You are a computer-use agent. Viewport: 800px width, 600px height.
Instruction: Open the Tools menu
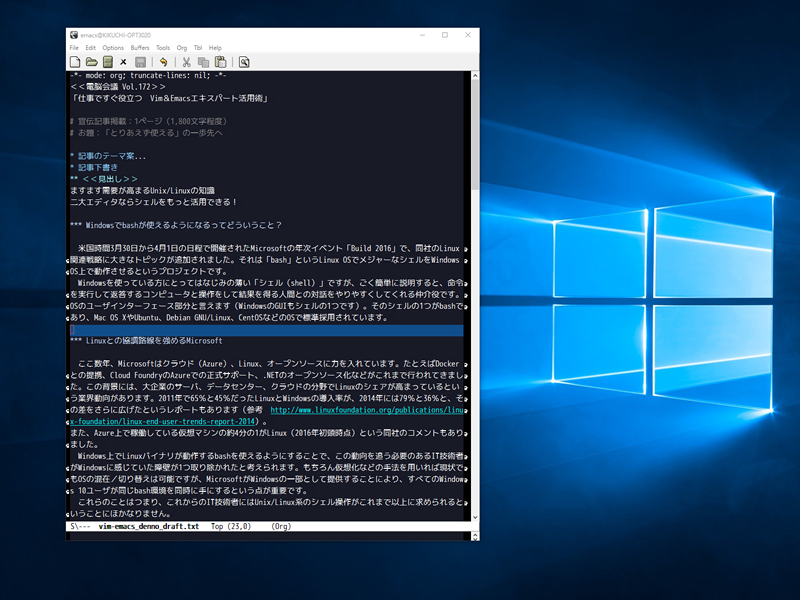163,48
